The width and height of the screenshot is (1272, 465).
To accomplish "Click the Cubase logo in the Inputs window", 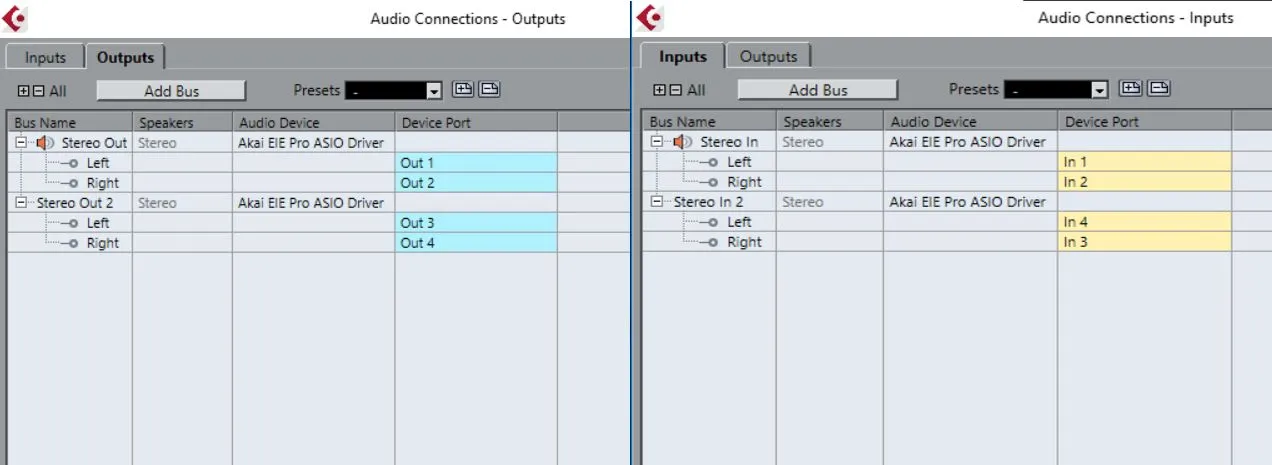I will [651, 18].
